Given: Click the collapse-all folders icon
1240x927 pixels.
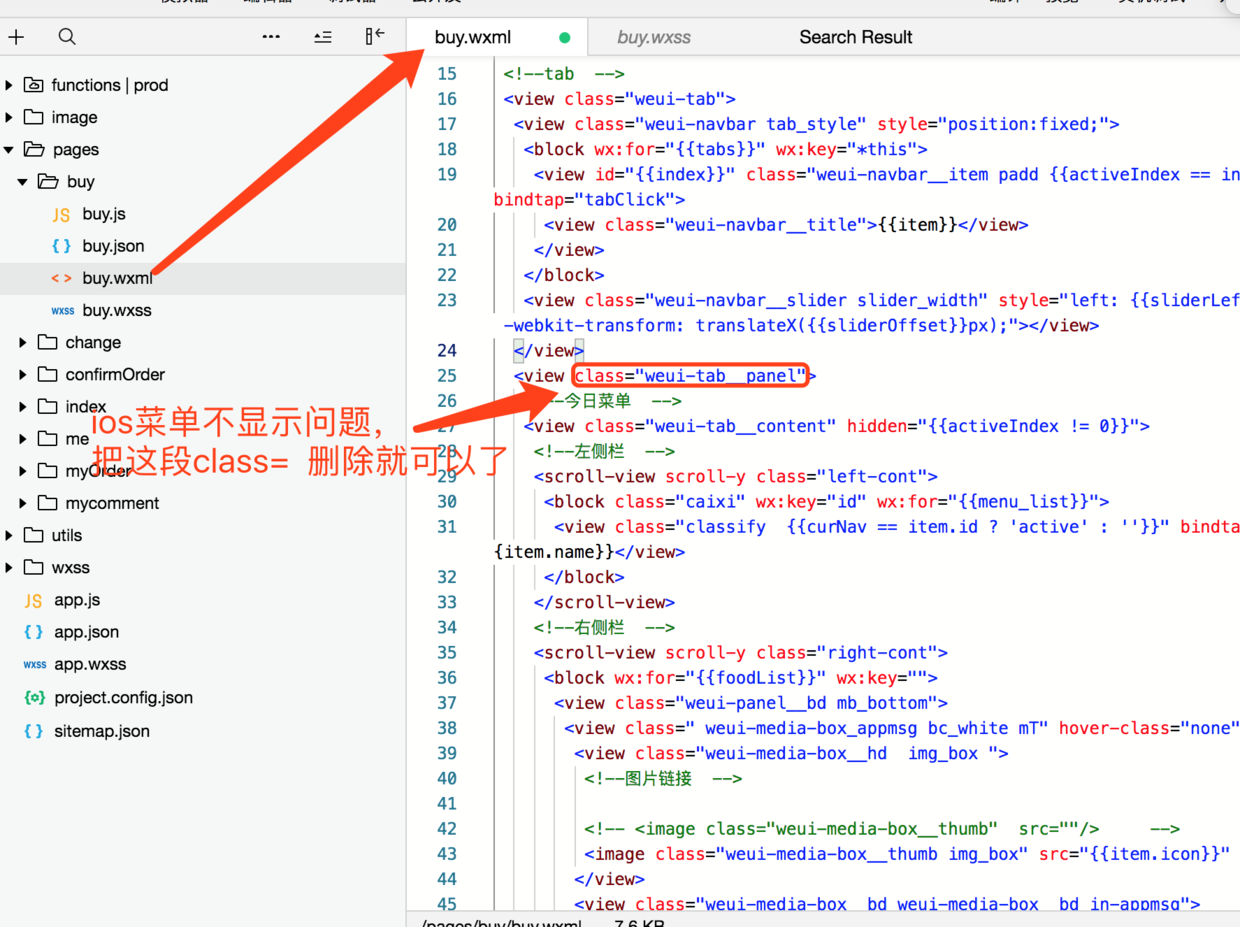Looking at the screenshot, I should (323, 37).
